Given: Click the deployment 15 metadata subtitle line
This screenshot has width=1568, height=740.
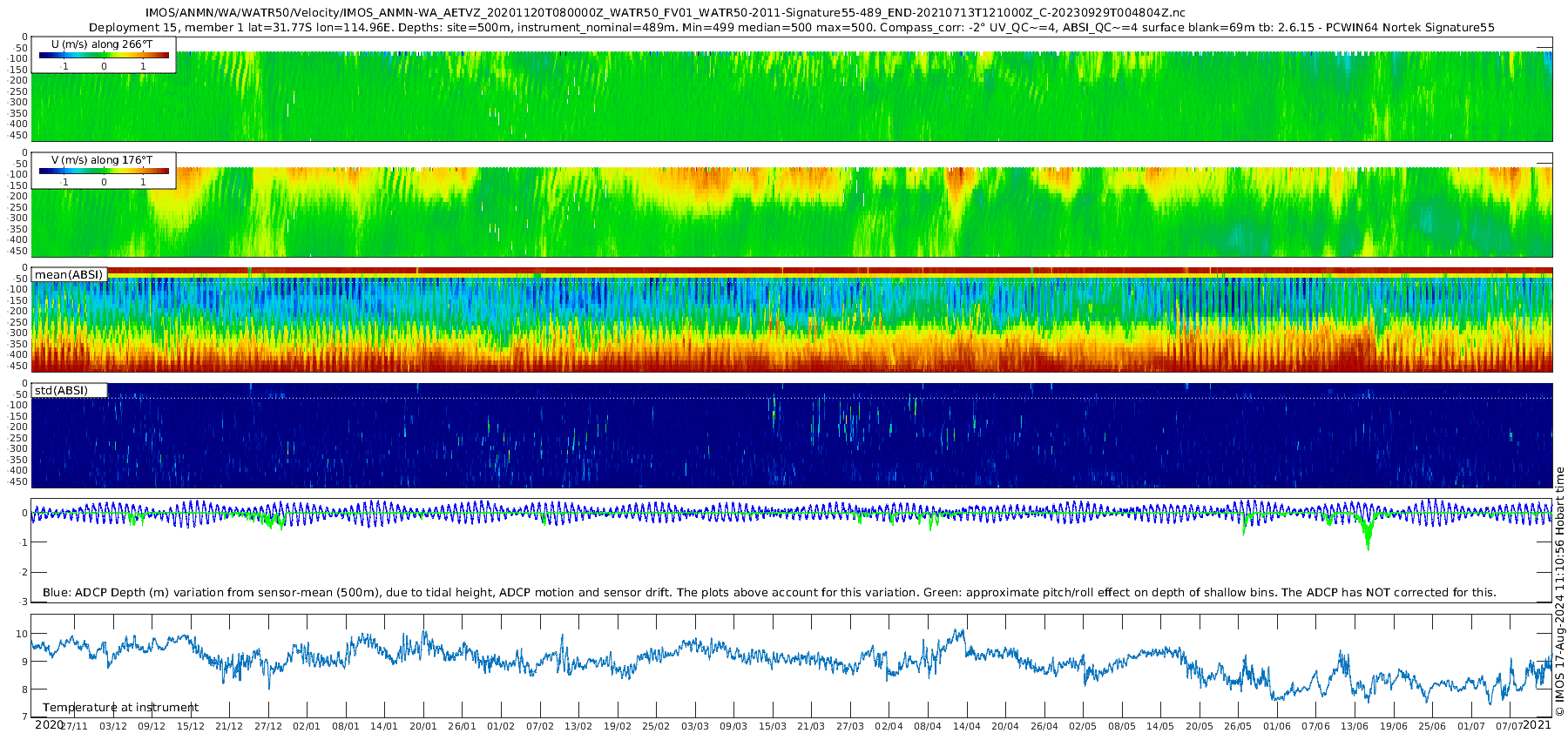Looking at the screenshot, I should [791, 27].
